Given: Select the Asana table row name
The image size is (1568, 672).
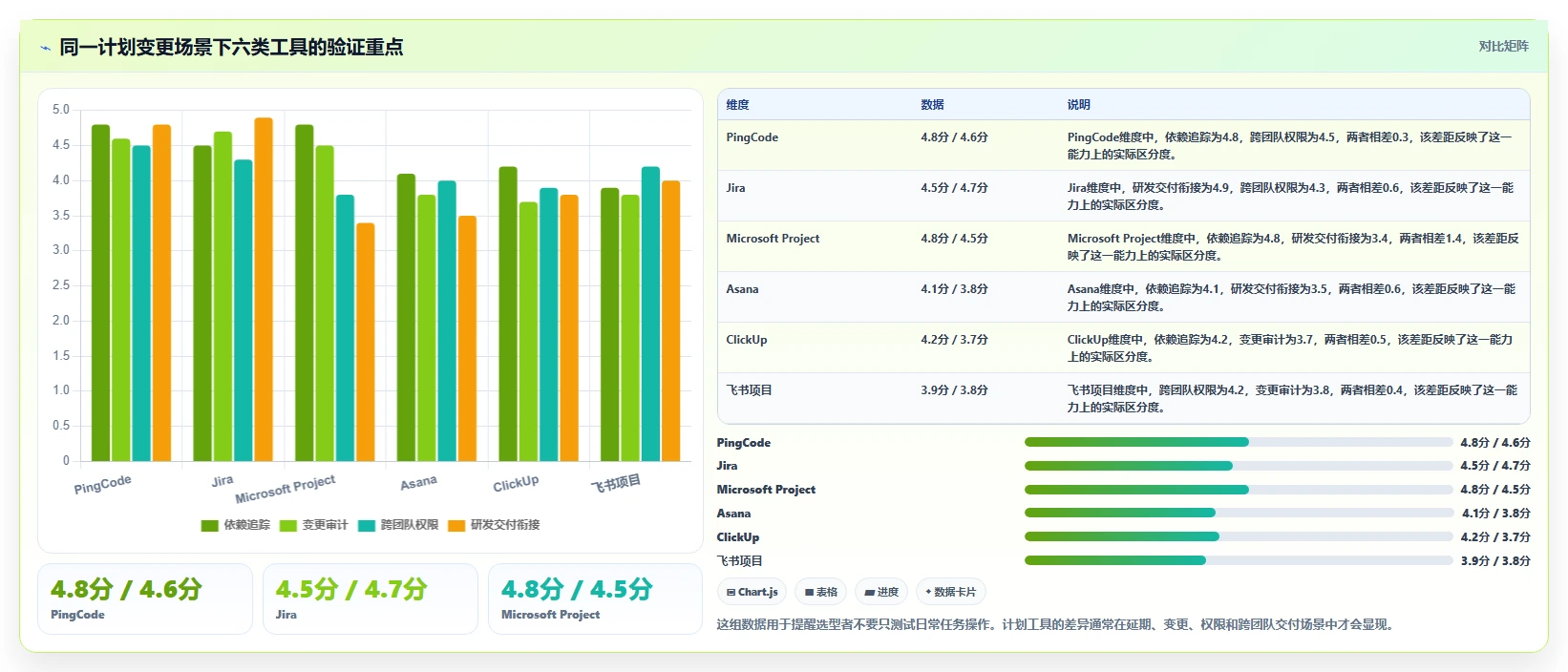Looking at the screenshot, I should coord(742,289).
